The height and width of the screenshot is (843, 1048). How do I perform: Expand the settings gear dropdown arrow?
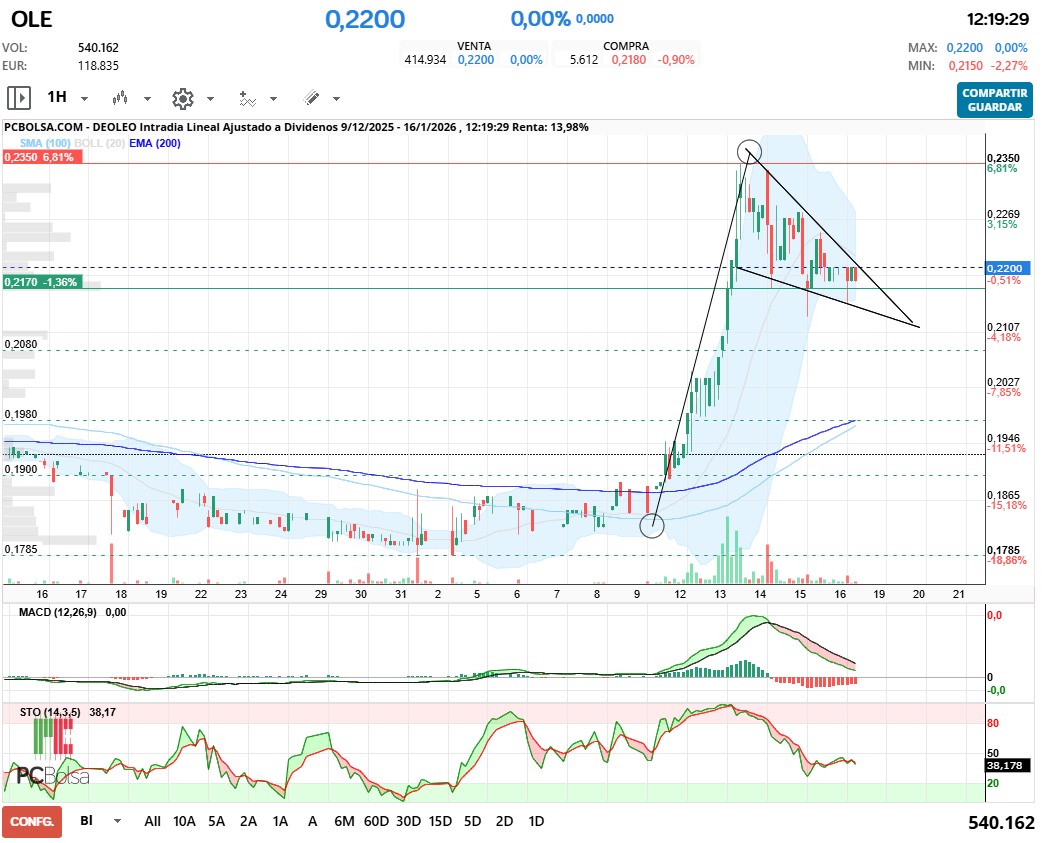pyautogui.click(x=210, y=99)
